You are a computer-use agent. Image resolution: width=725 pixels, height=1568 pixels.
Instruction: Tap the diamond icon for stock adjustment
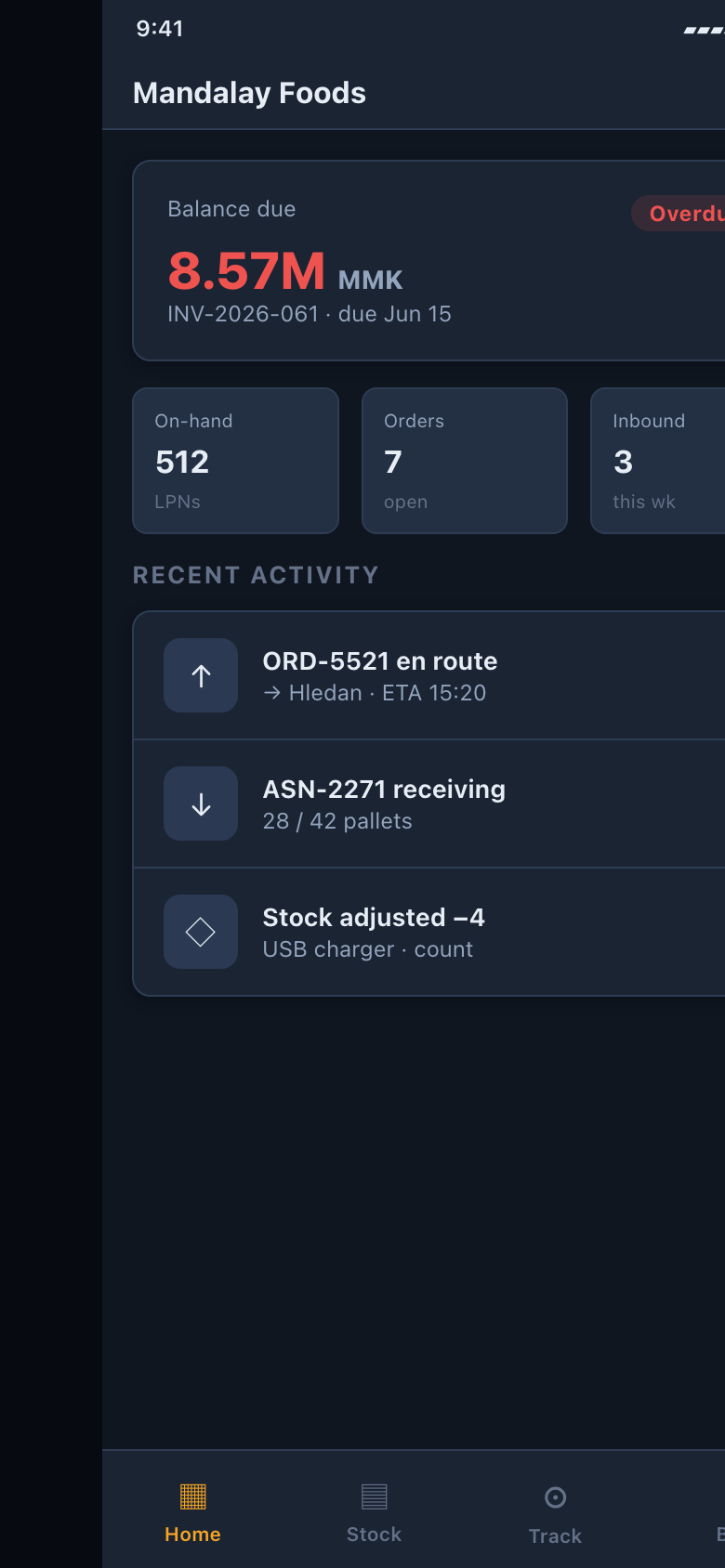coord(201,932)
